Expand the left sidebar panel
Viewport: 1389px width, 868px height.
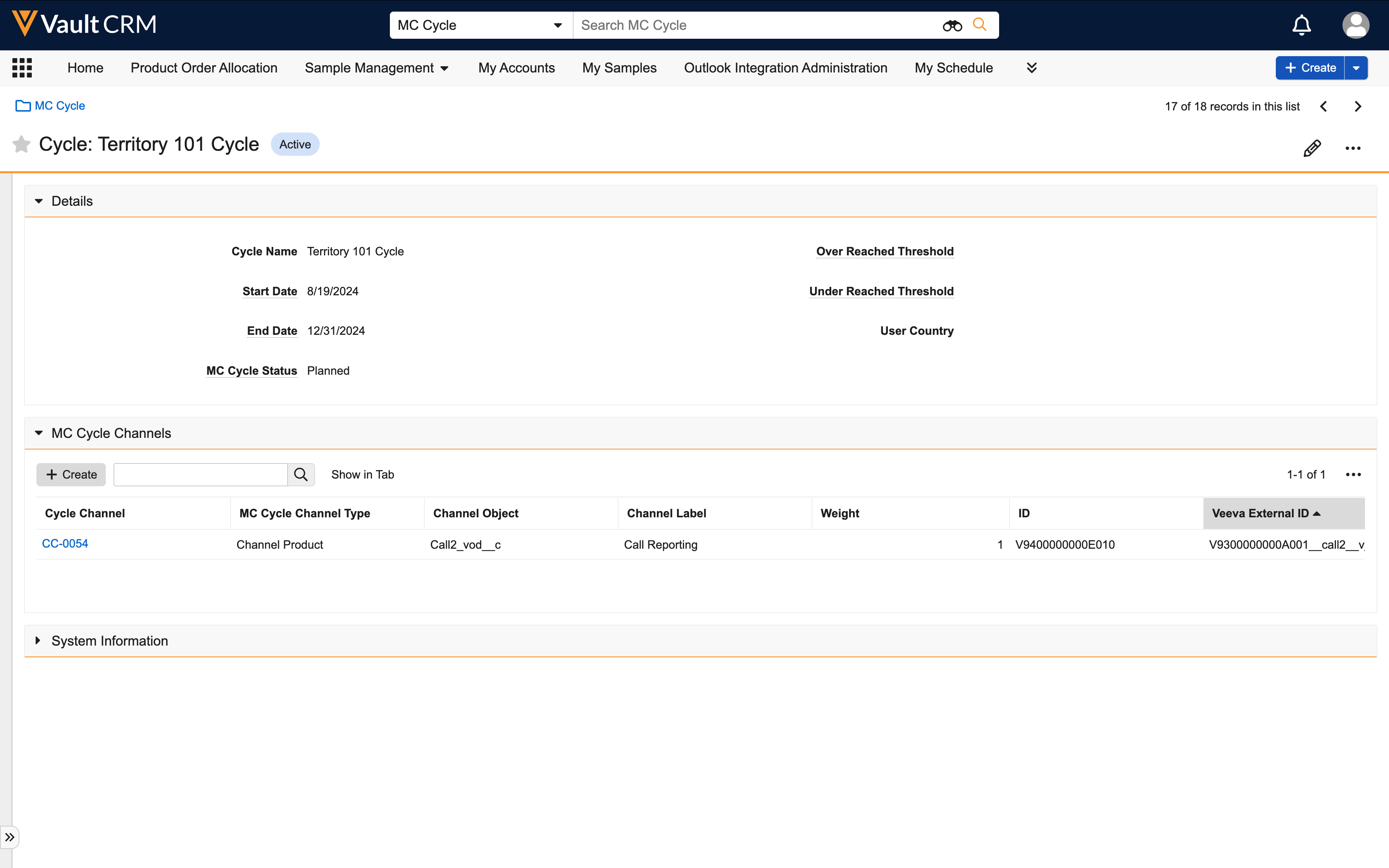[x=10, y=837]
